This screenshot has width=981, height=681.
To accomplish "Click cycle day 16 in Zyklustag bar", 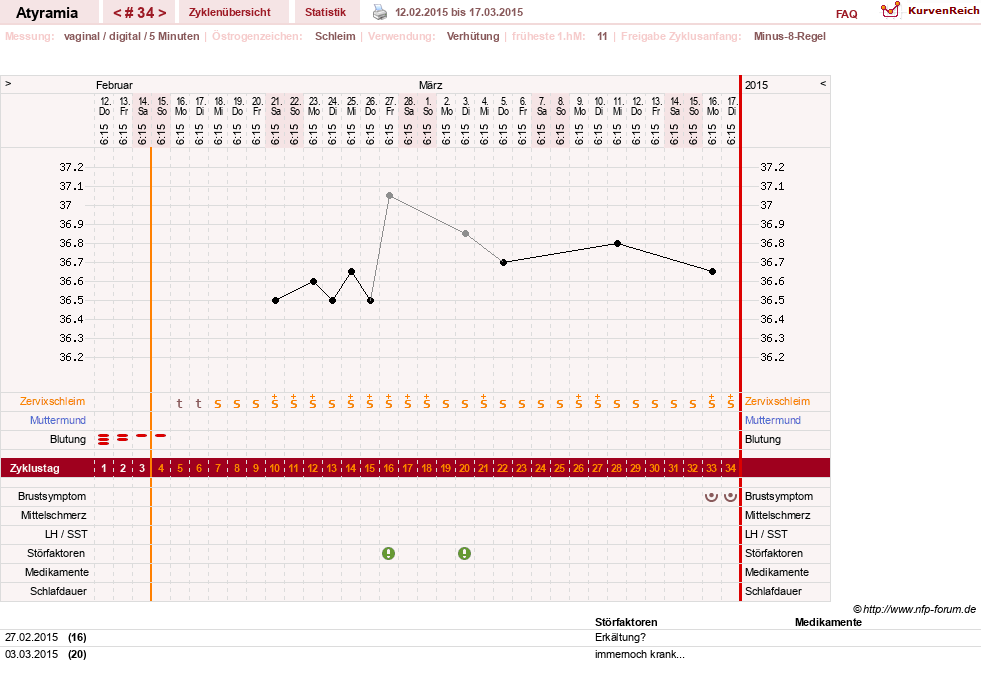I will coord(389,468).
